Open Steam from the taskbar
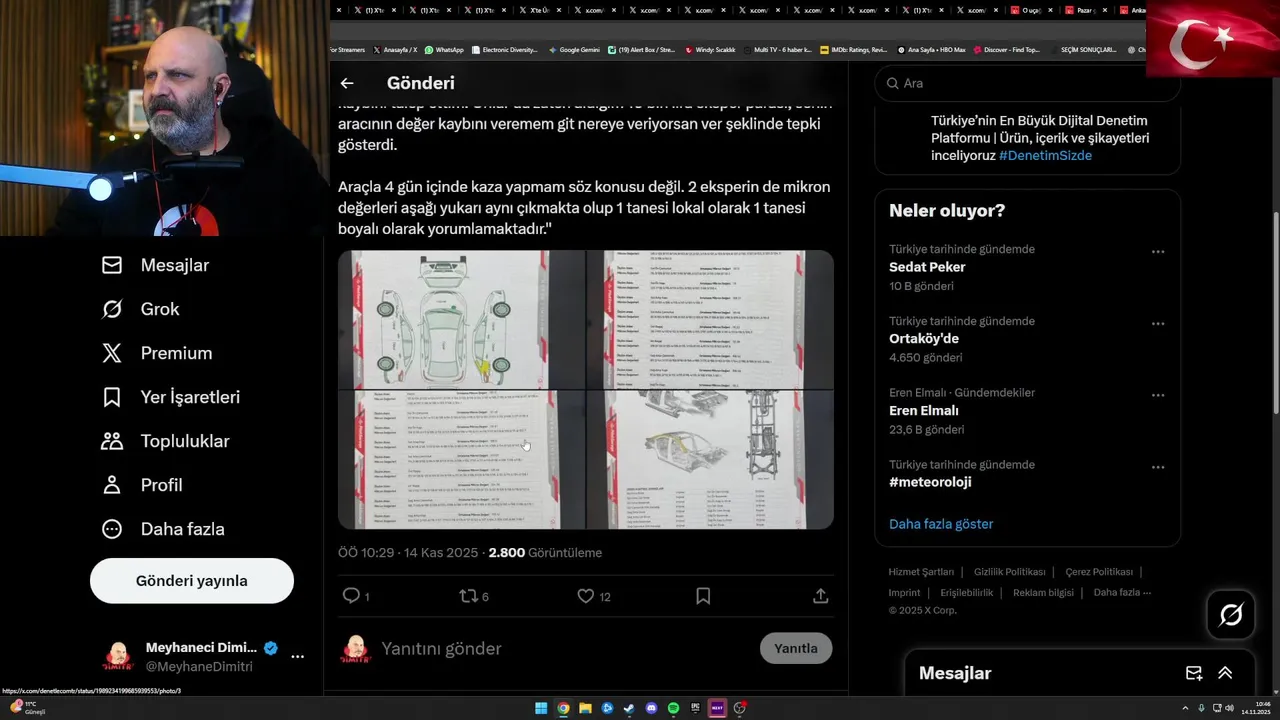The width and height of the screenshot is (1280, 720). (x=629, y=708)
